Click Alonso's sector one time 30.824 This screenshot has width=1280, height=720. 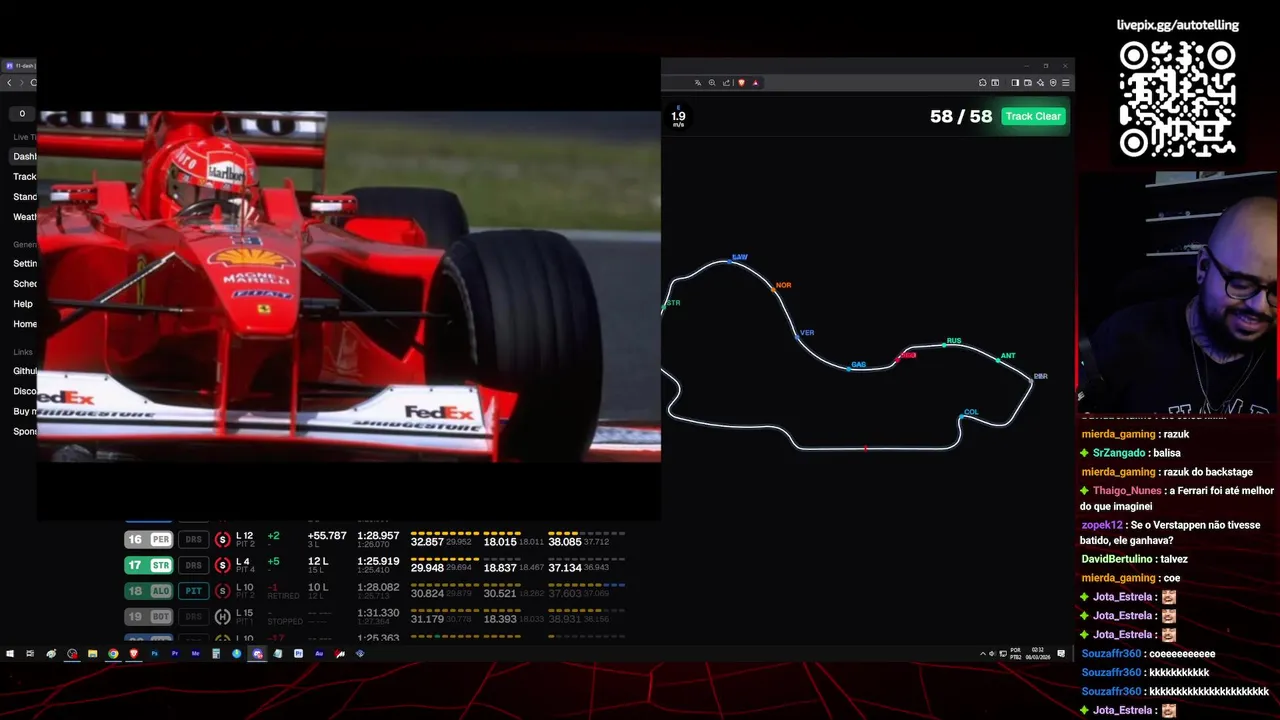pyautogui.click(x=427, y=593)
